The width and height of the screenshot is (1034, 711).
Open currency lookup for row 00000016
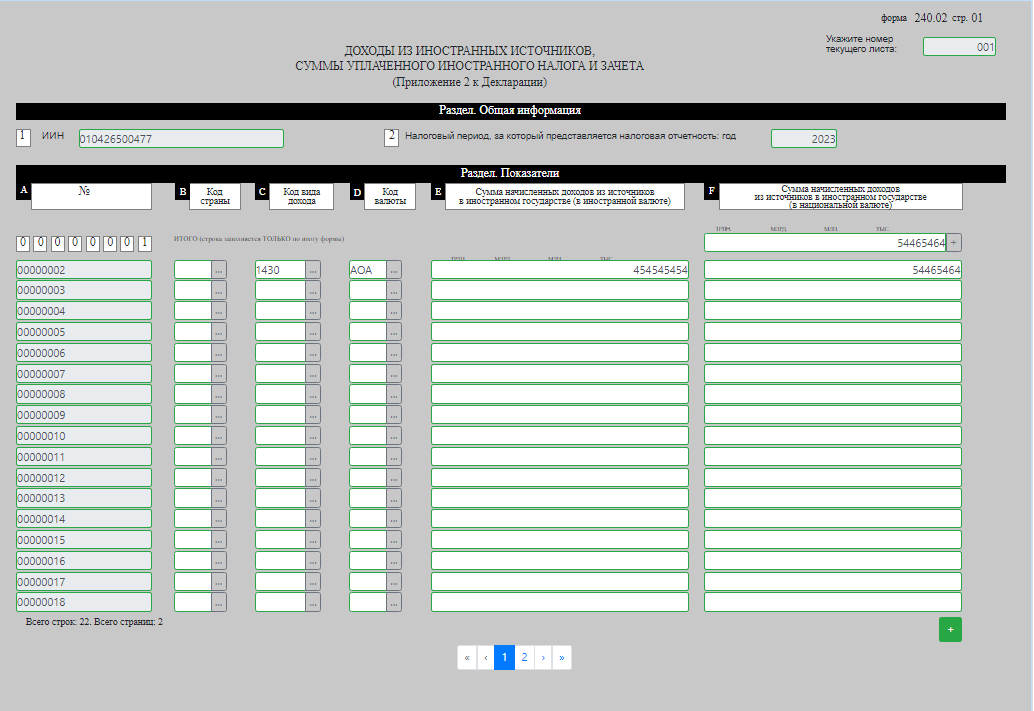pyautogui.click(x=394, y=561)
